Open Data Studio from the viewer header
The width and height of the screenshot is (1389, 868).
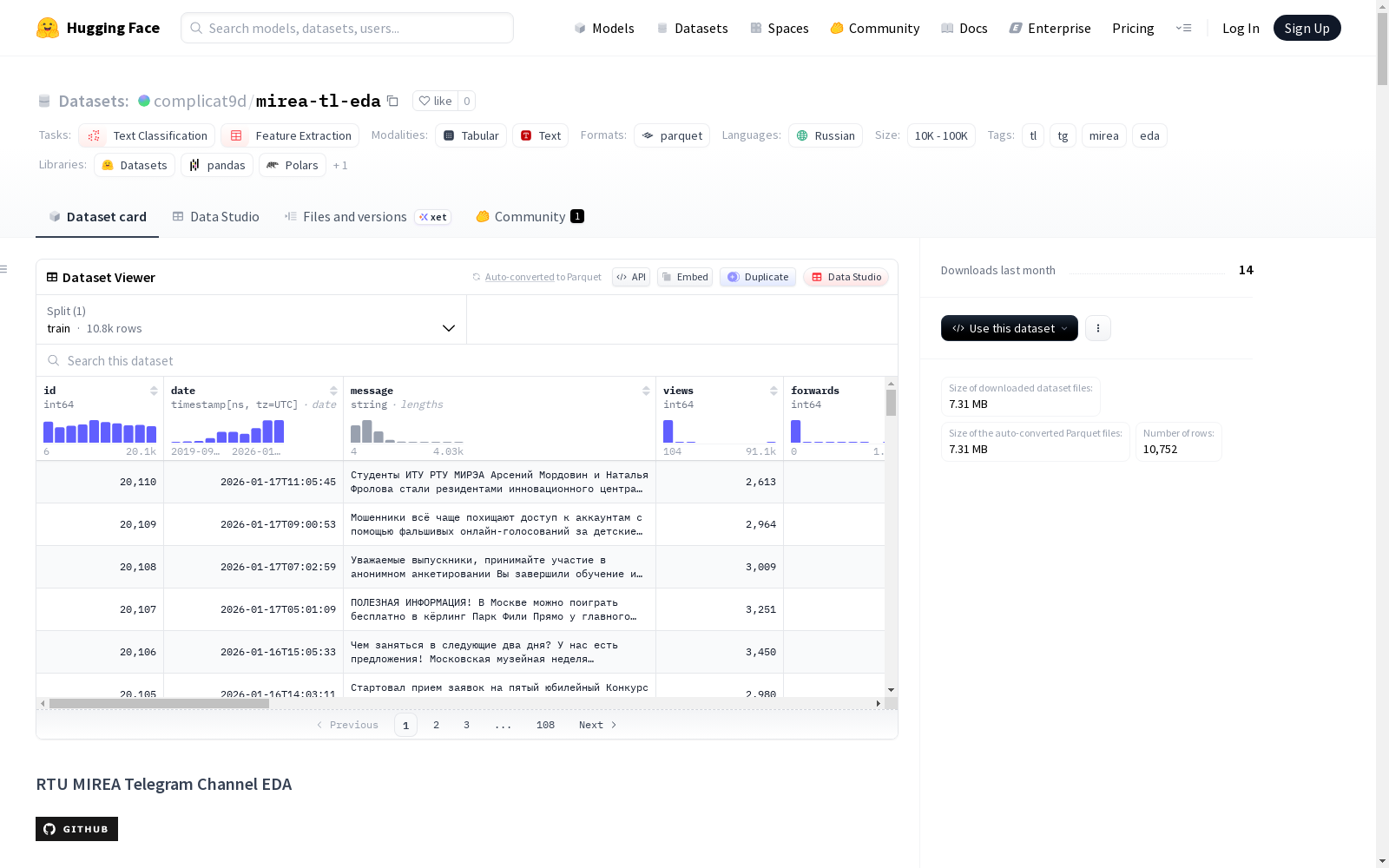point(846,277)
